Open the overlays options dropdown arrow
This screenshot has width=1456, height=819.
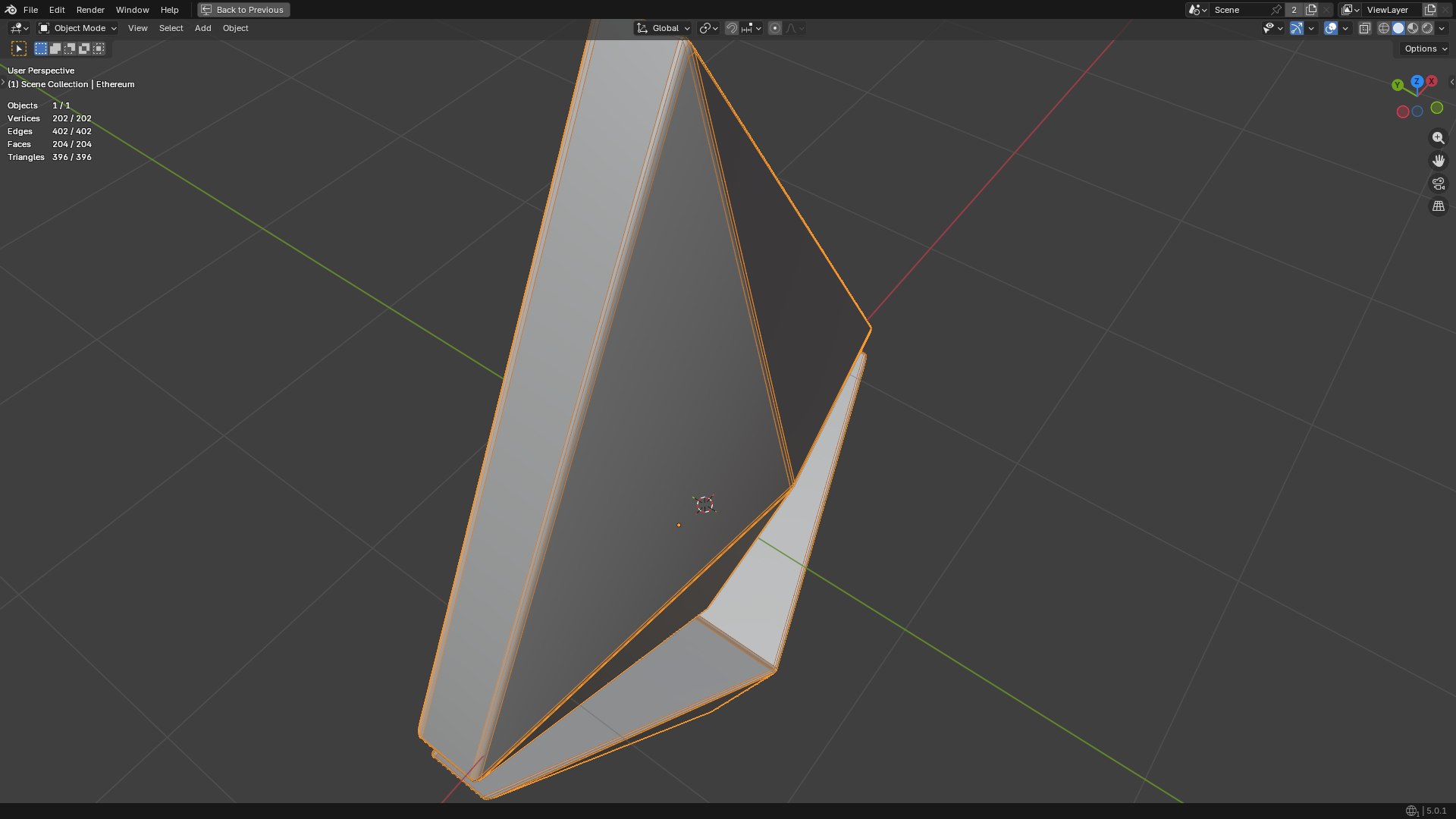point(1345,28)
